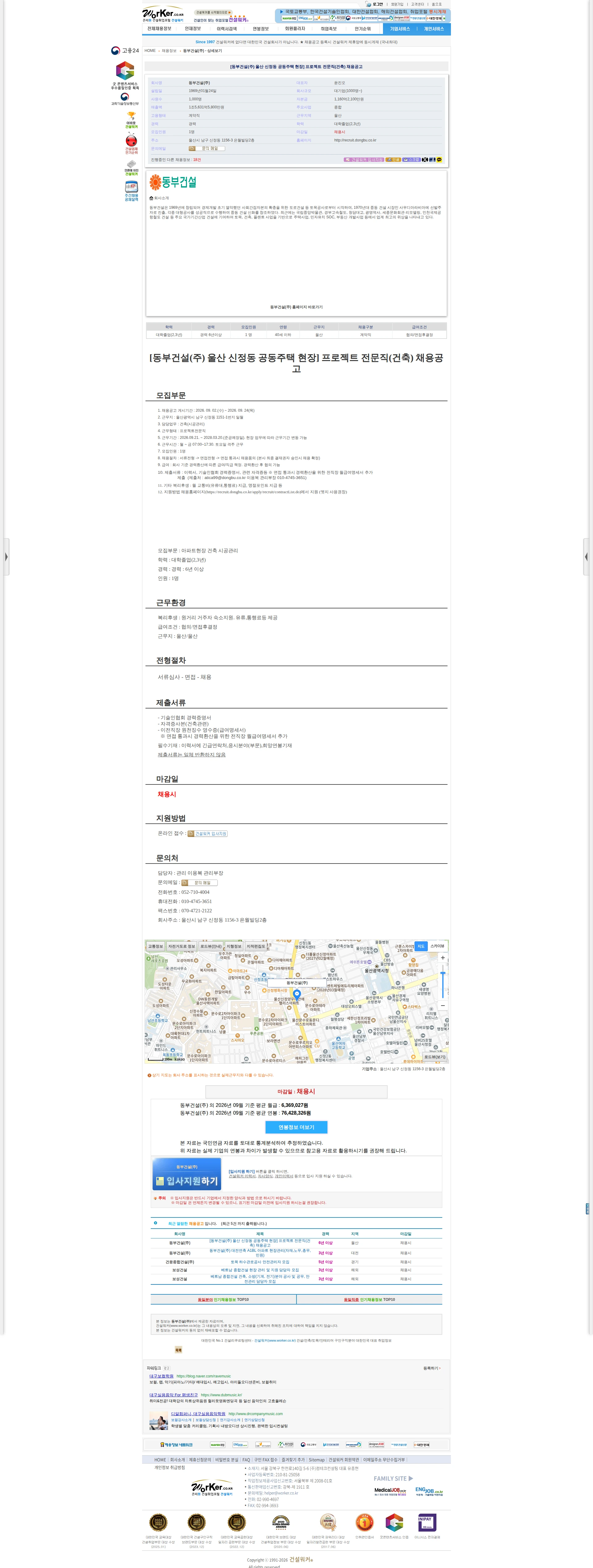Screen dimensions: 593x1568
Task: Open the 취업족보 menu
Action: pos(329,29)
